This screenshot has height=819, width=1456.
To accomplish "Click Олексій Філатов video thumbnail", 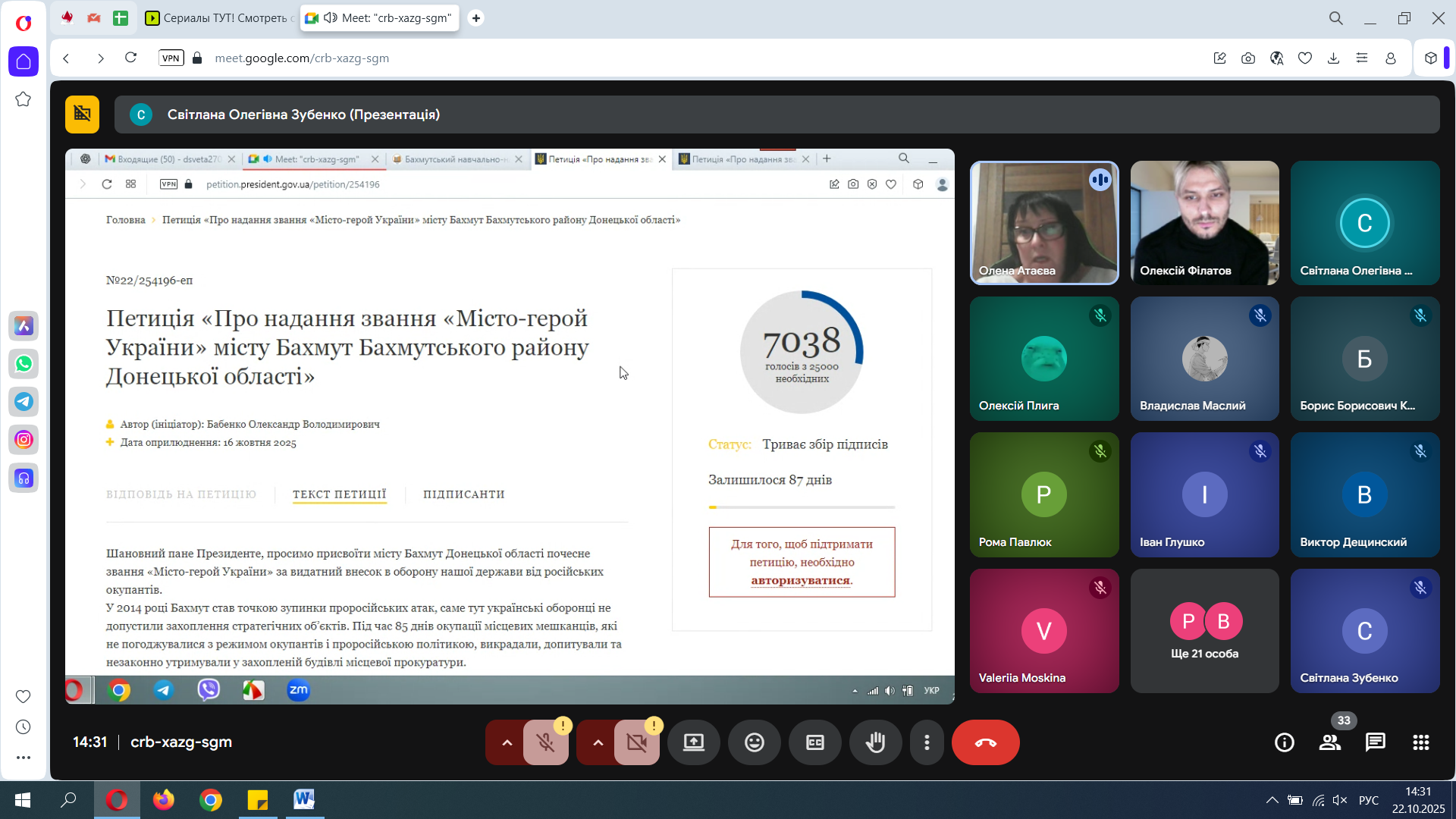I will pyautogui.click(x=1203, y=222).
